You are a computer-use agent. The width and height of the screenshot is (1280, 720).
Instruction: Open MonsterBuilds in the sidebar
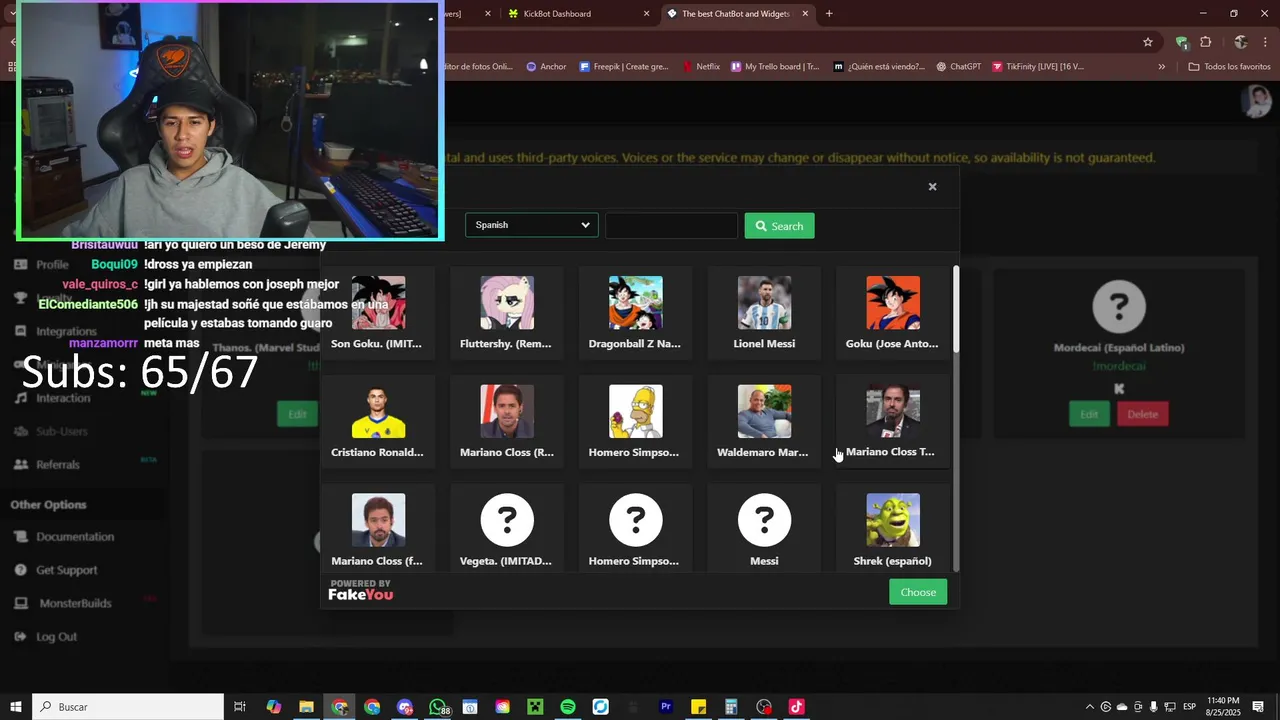pyautogui.click(x=75, y=603)
